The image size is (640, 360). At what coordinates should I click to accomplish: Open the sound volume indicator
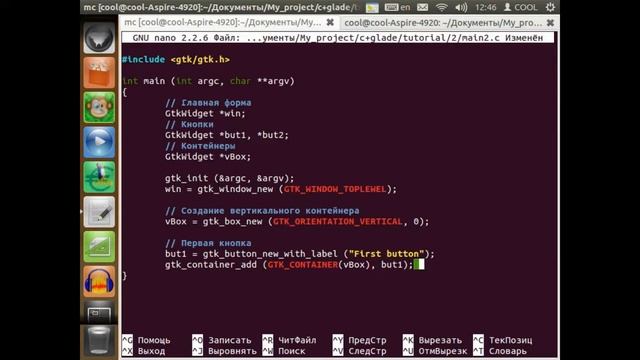(461, 7)
